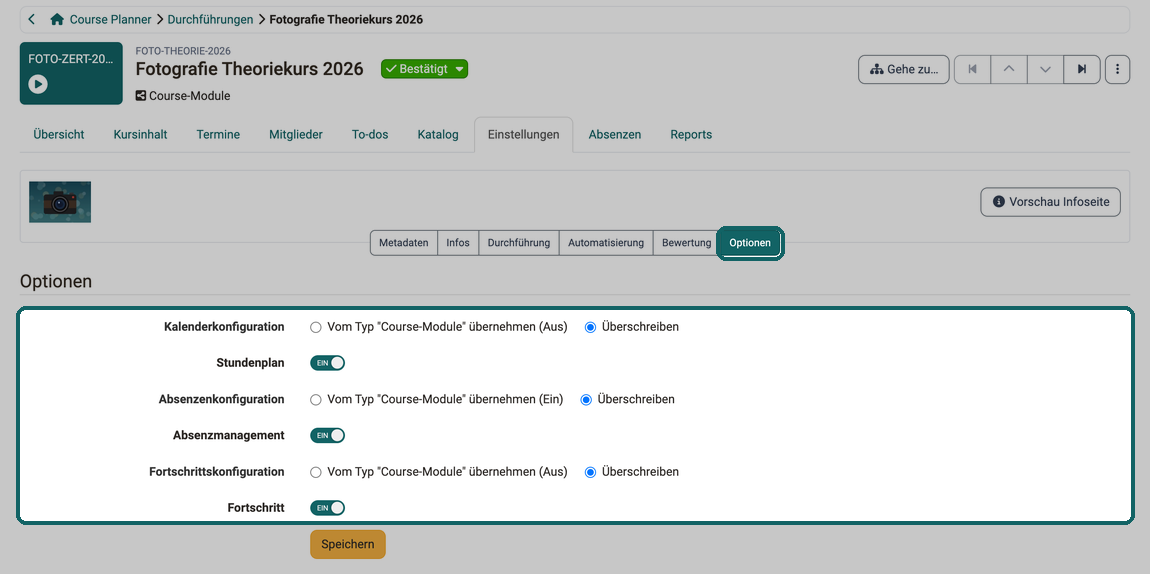1150x574 pixels.
Task: Select Kalenderkonfiguration Überschreiben radio
Action: tap(590, 328)
